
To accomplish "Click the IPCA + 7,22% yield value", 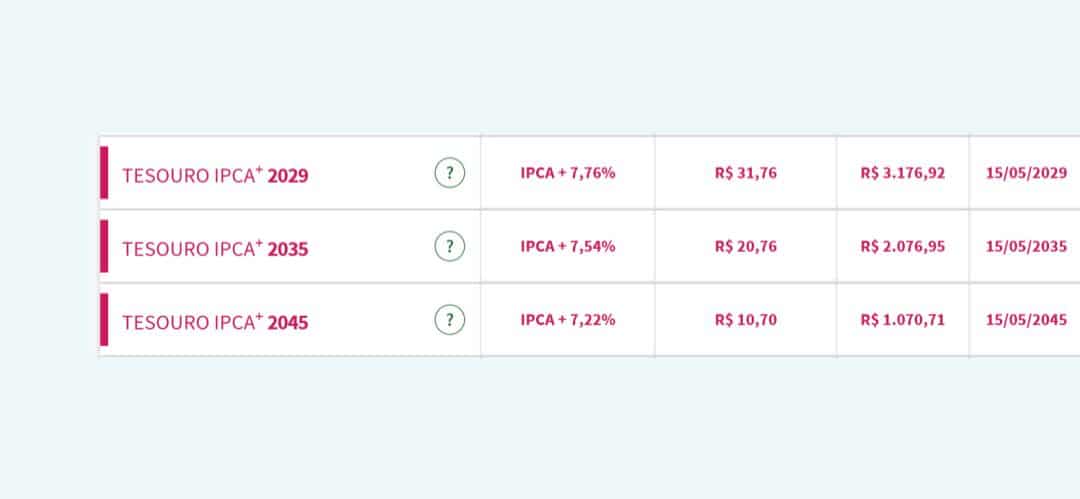I will tap(567, 320).
